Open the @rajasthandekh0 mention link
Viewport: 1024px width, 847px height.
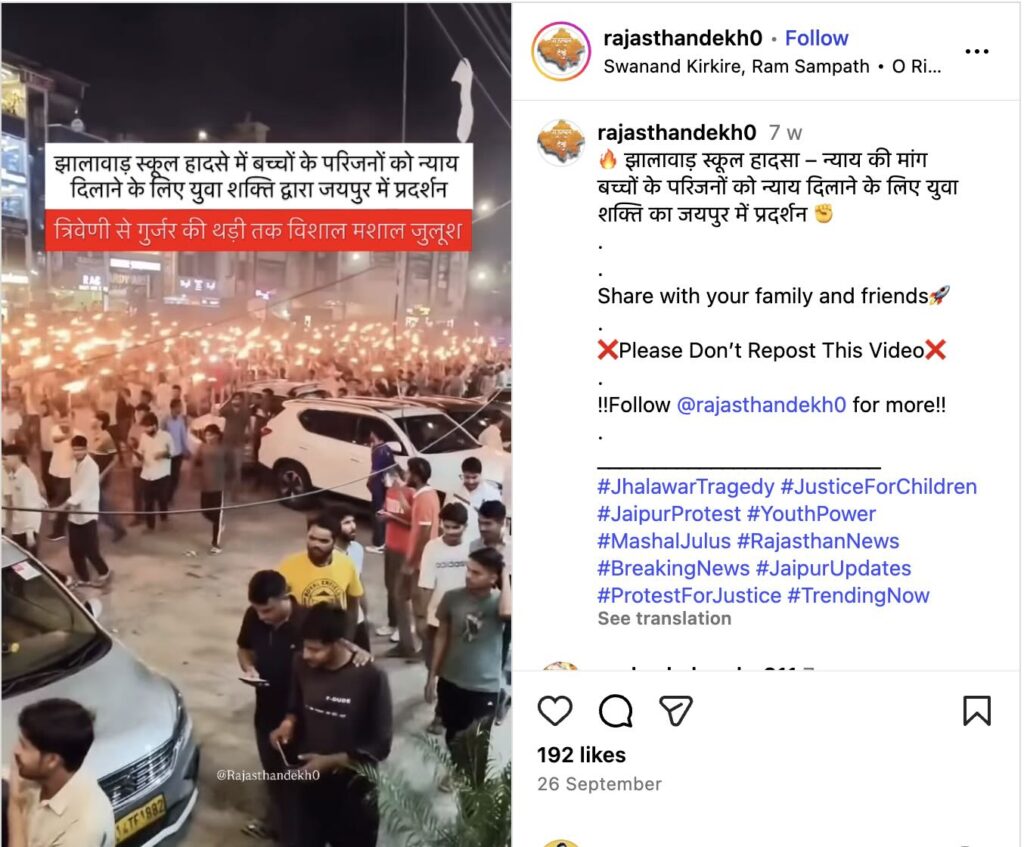(x=761, y=405)
